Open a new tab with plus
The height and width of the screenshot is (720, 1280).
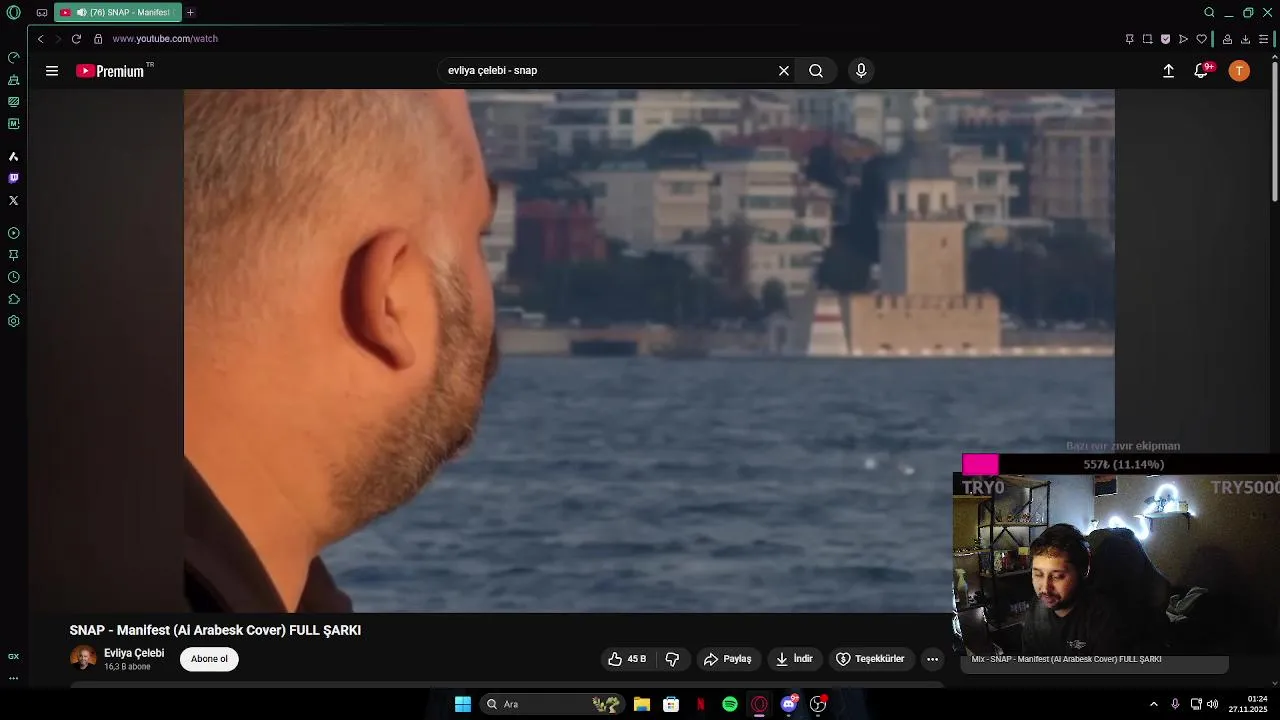click(190, 13)
